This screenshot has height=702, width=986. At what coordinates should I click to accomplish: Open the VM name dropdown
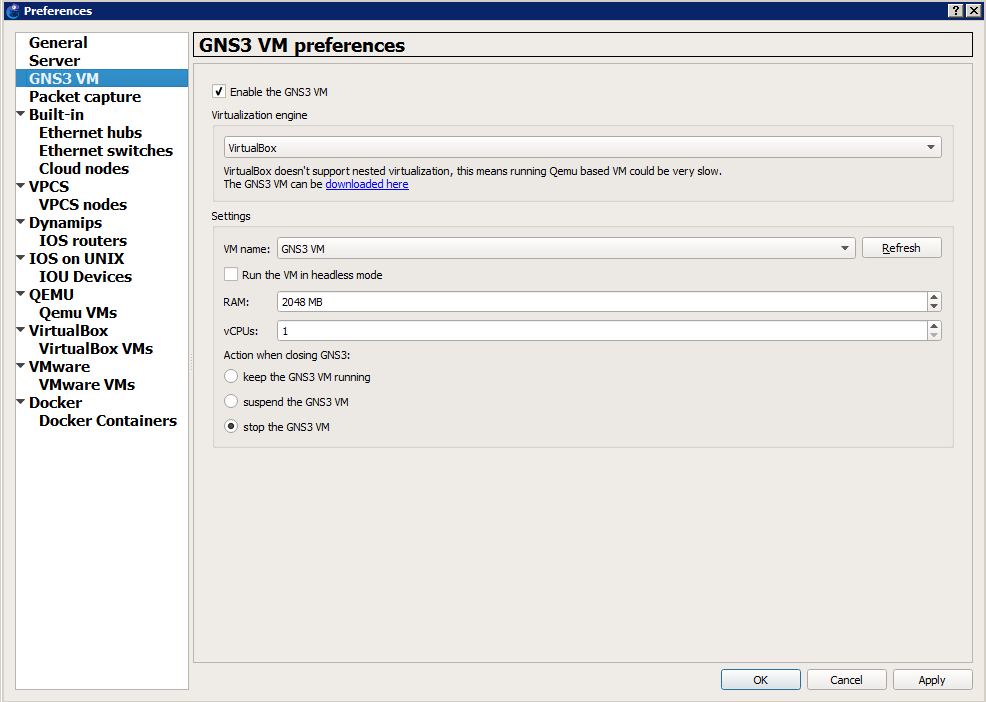click(566, 248)
